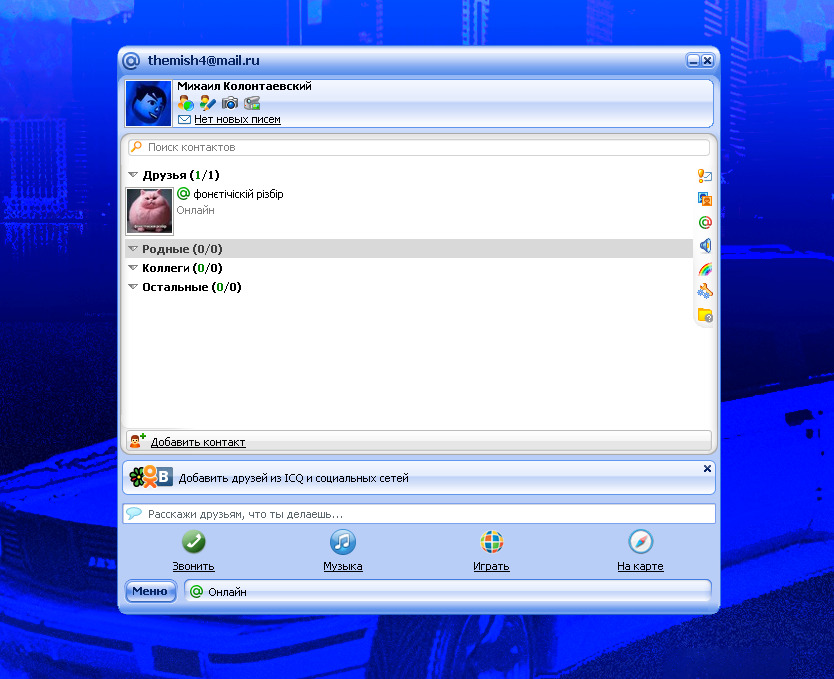Screen dimensions: 834x679
Task: Collapse the 'Остальные (0/0)' group
Action: coord(133,287)
